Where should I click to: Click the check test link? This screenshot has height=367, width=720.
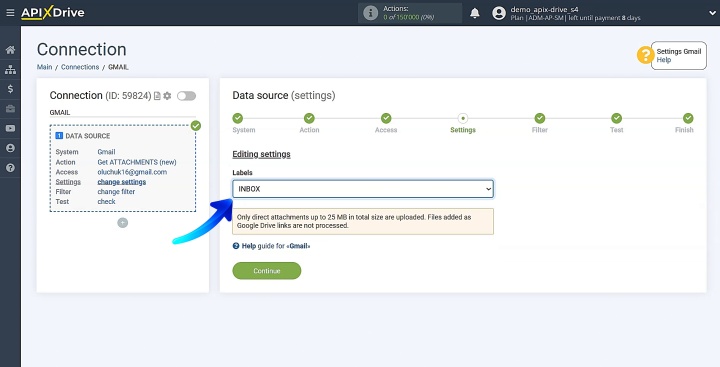click(x=107, y=202)
